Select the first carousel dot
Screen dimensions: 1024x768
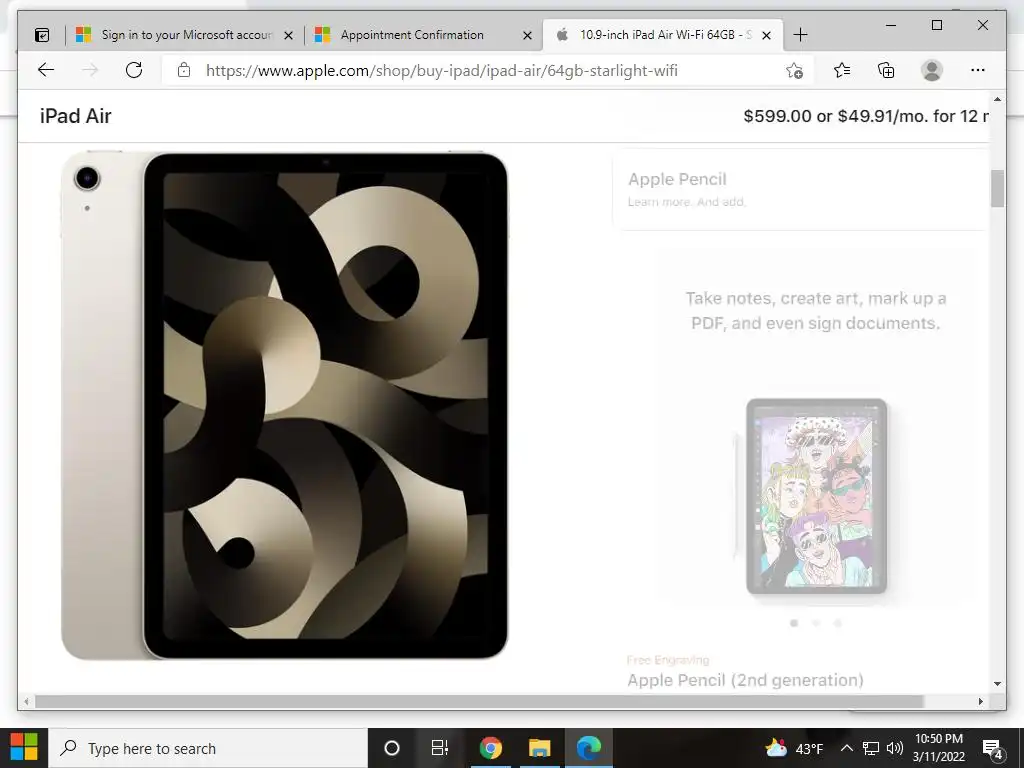794,623
